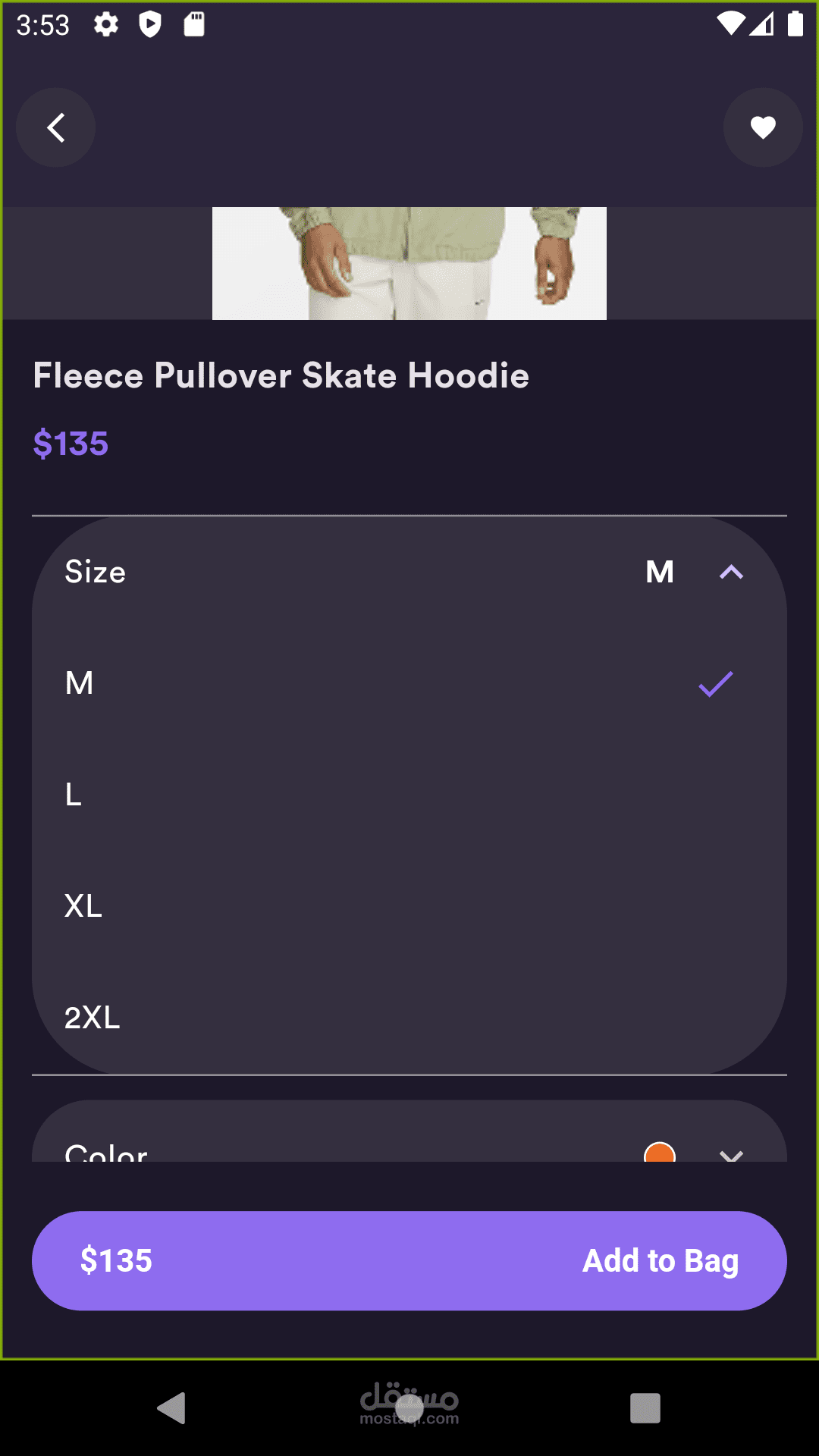Click the purple checkmark beside M

tap(716, 684)
